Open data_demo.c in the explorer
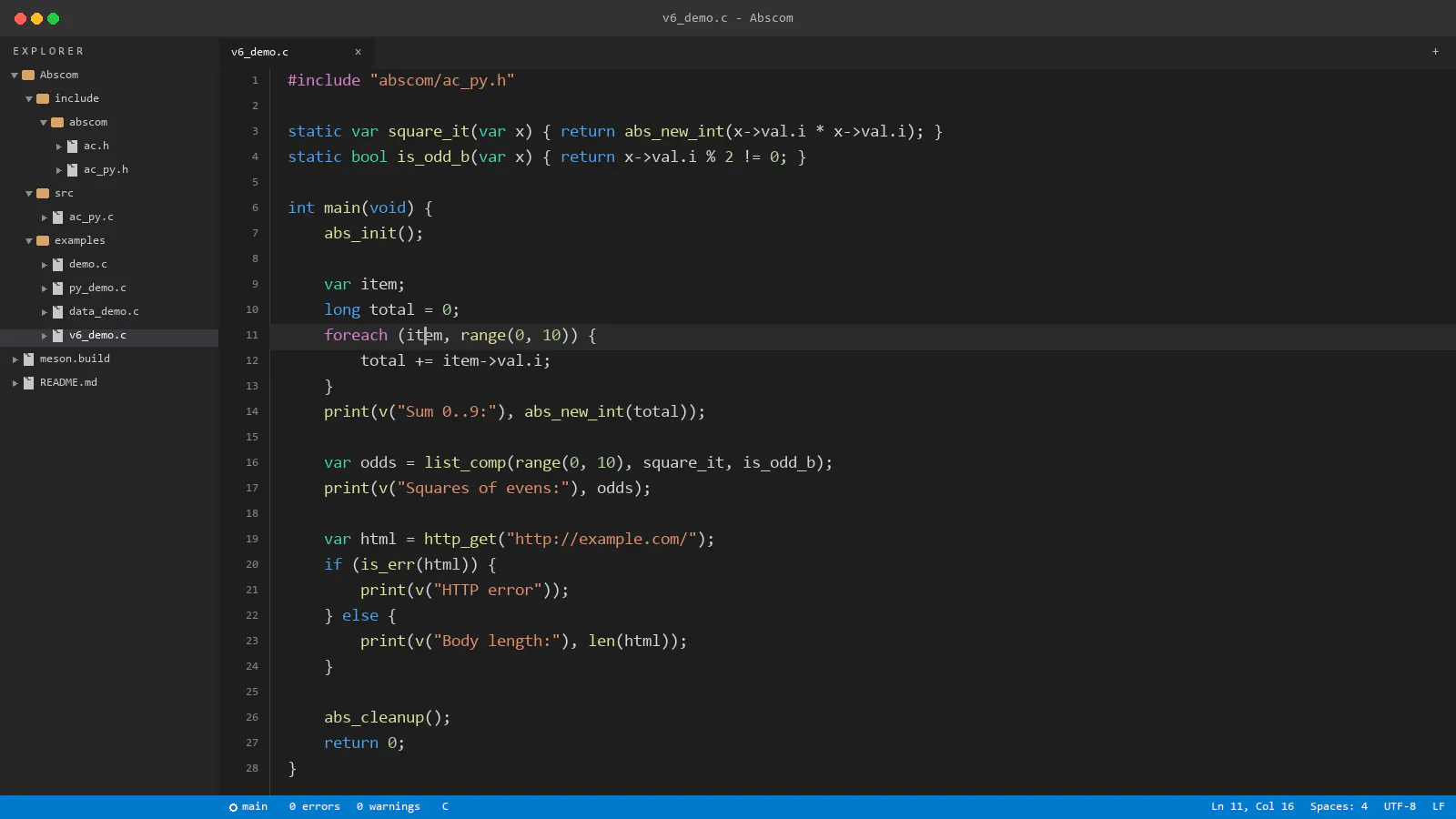The width and height of the screenshot is (1456, 819). coord(104,311)
